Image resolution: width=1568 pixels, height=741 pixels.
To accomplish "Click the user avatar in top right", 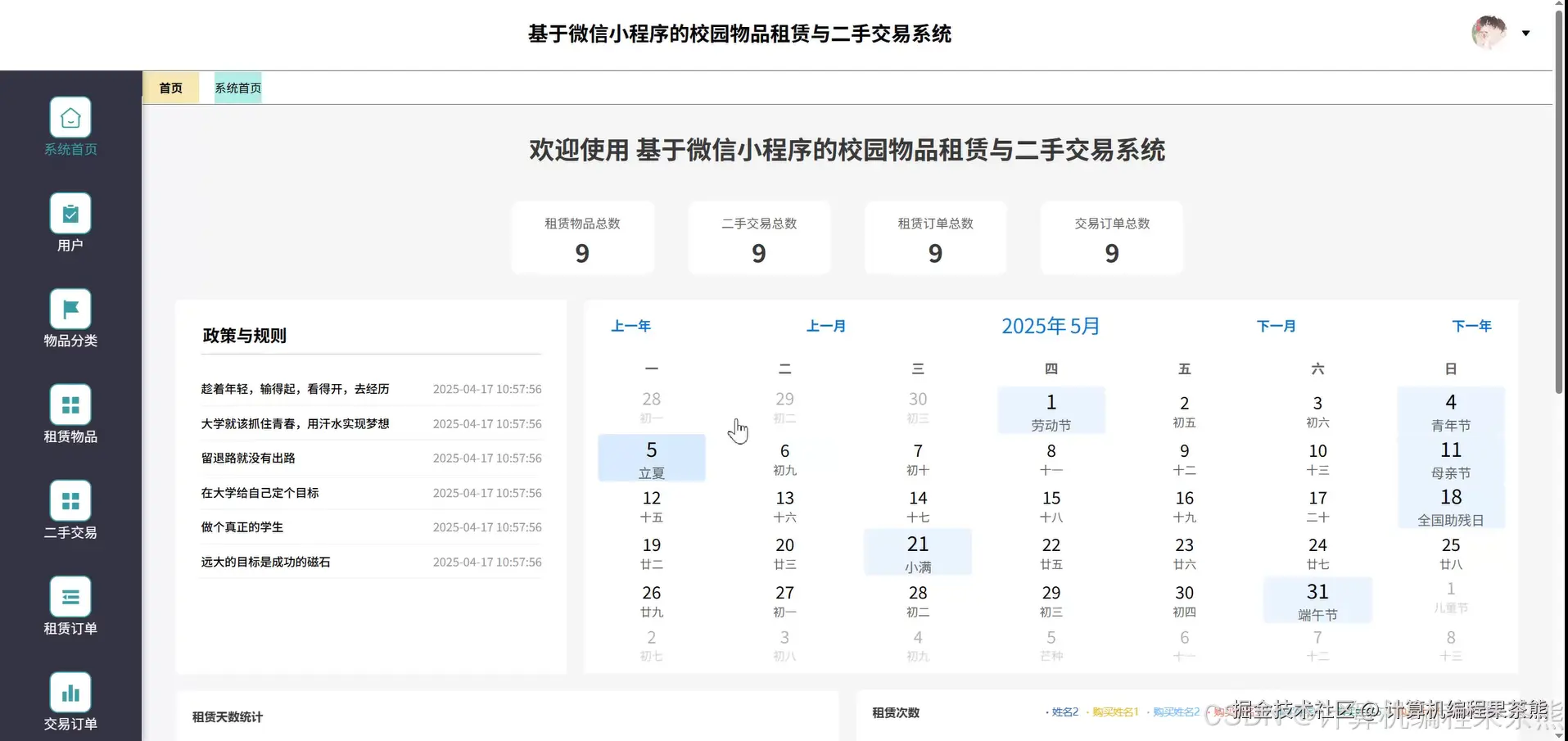I will 1489,33.
